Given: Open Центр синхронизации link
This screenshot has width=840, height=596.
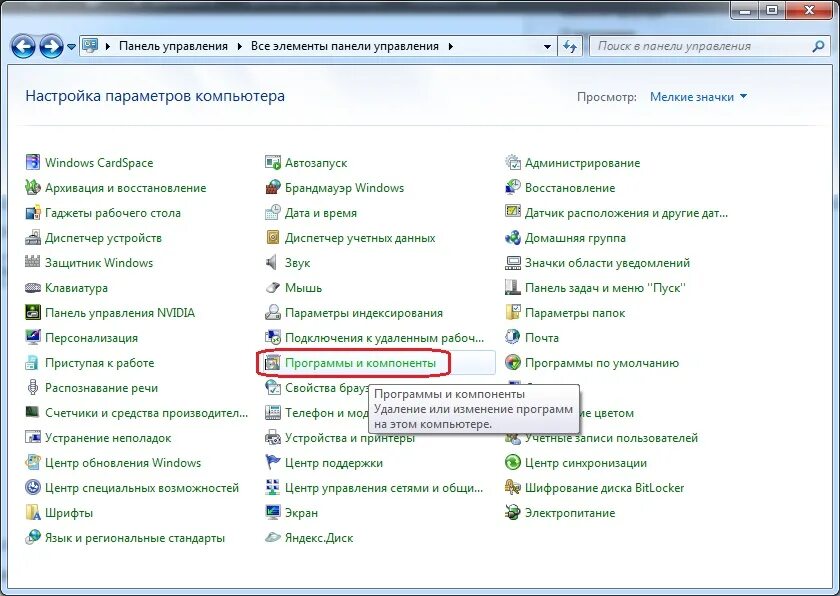Looking at the screenshot, I should click(x=586, y=463).
